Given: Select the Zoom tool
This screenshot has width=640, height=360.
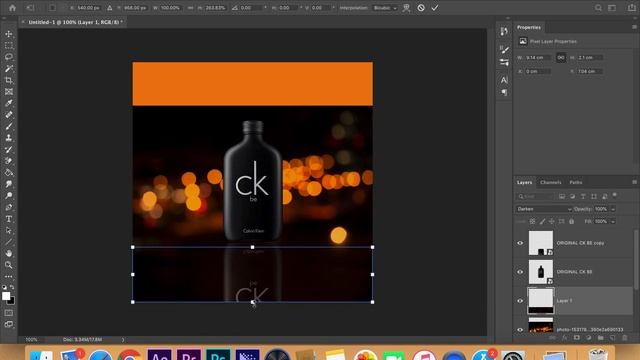Looking at the screenshot, I should click(x=9, y=265).
